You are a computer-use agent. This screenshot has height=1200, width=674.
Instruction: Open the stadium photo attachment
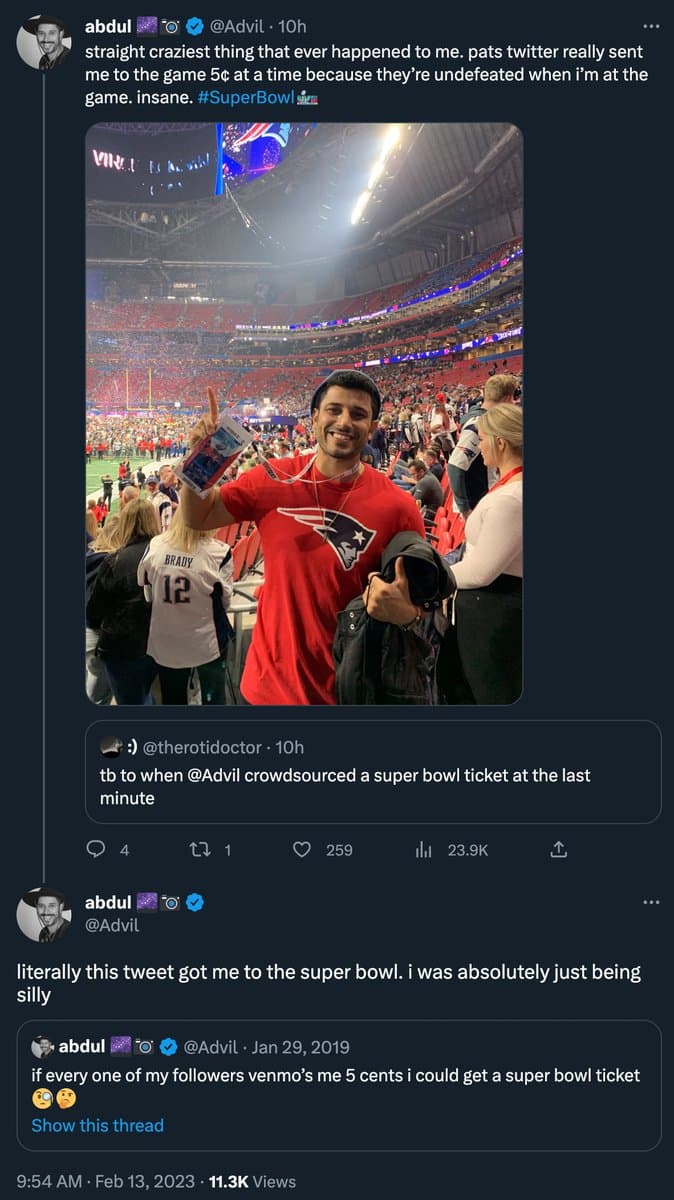tap(304, 414)
